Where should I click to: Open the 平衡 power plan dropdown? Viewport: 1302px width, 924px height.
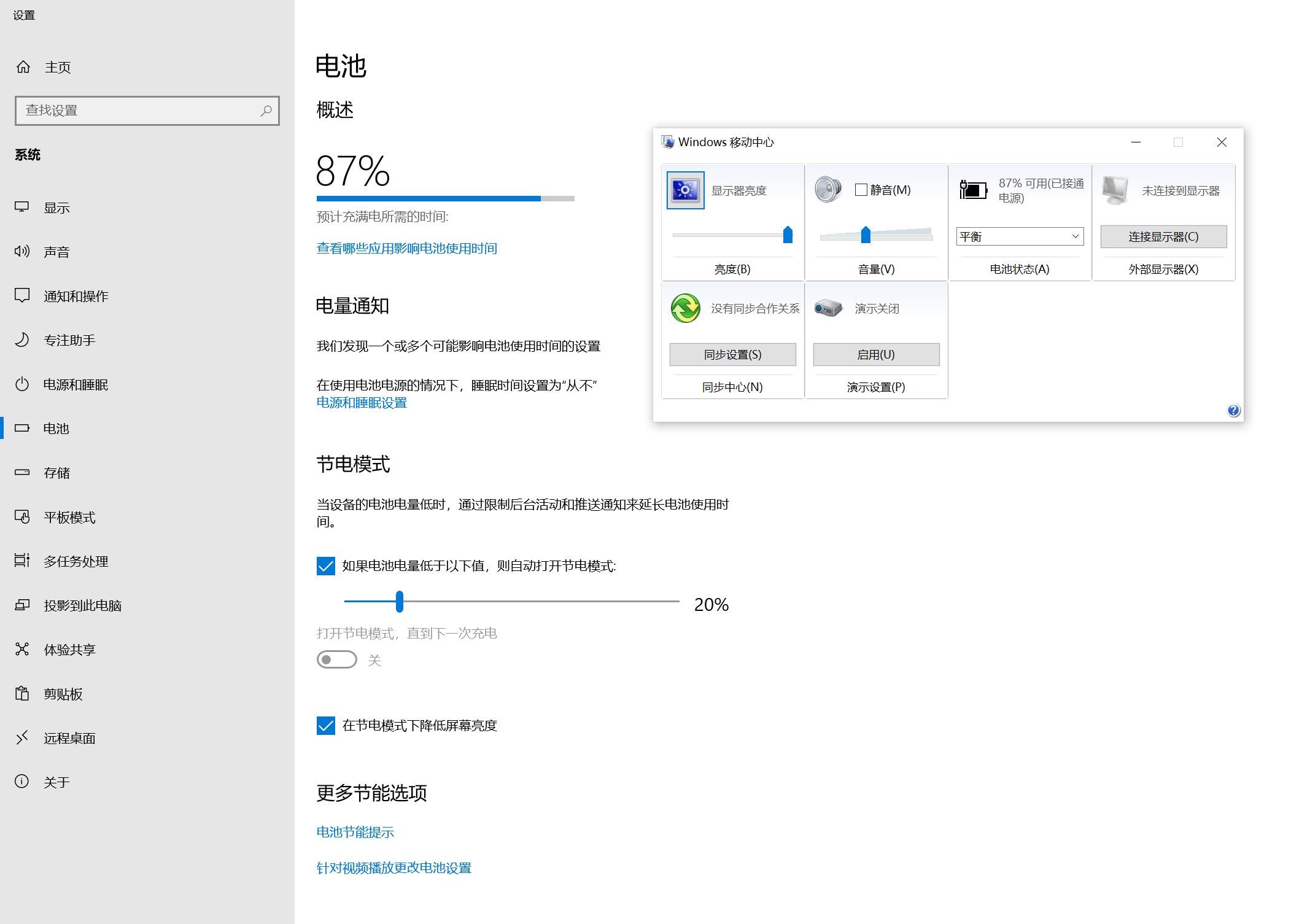click(1018, 236)
